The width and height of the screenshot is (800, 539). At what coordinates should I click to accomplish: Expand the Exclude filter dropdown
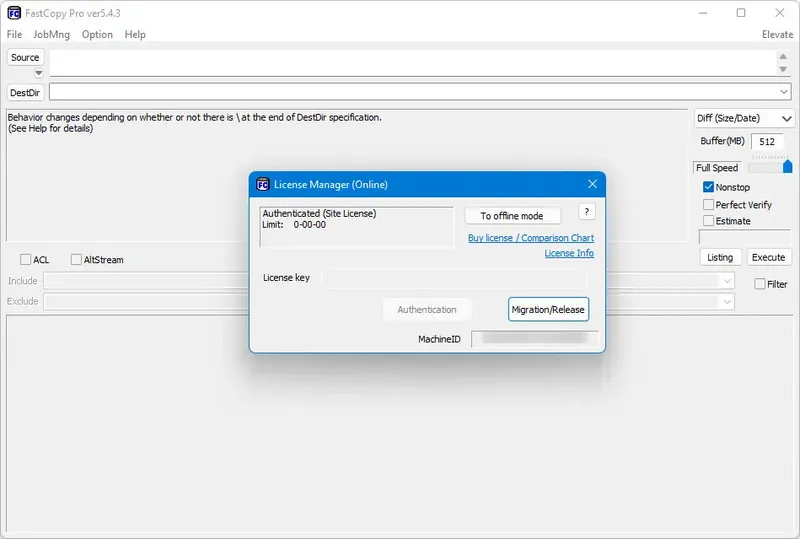[x=727, y=302]
